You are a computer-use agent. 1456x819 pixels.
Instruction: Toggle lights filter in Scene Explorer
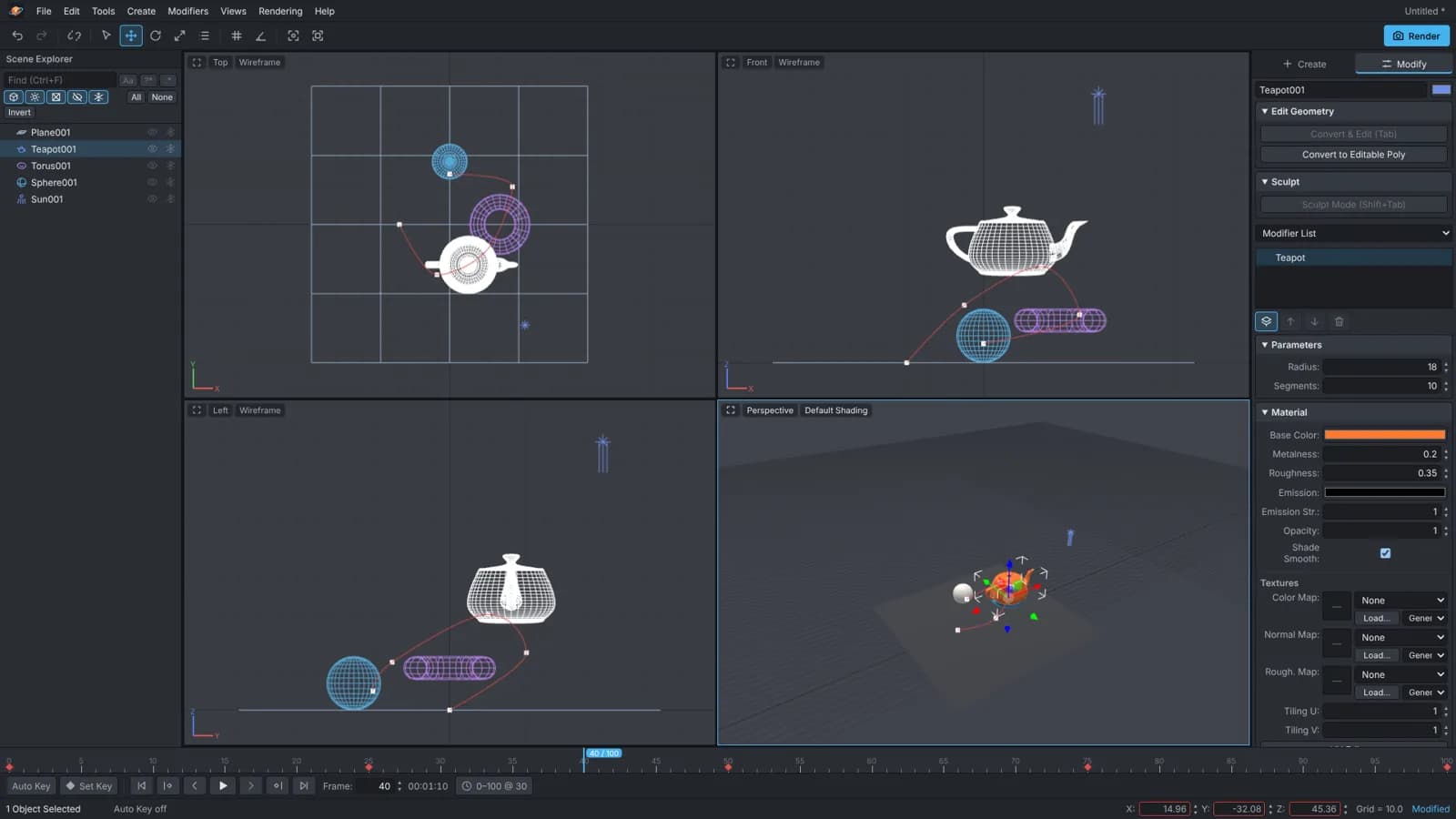(35, 97)
